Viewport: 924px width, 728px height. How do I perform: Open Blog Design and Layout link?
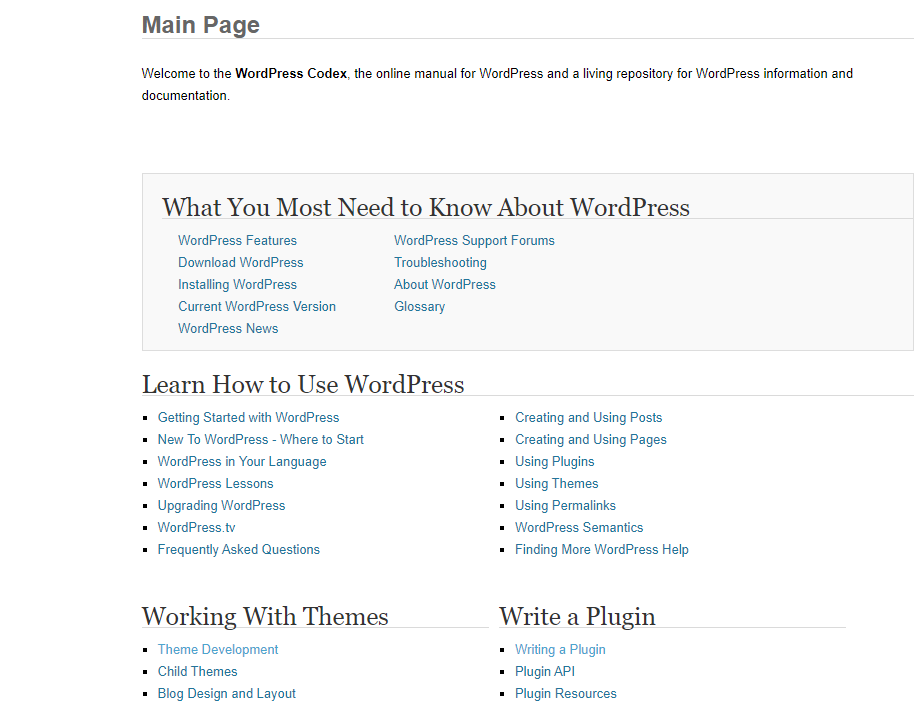click(x=227, y=694)
